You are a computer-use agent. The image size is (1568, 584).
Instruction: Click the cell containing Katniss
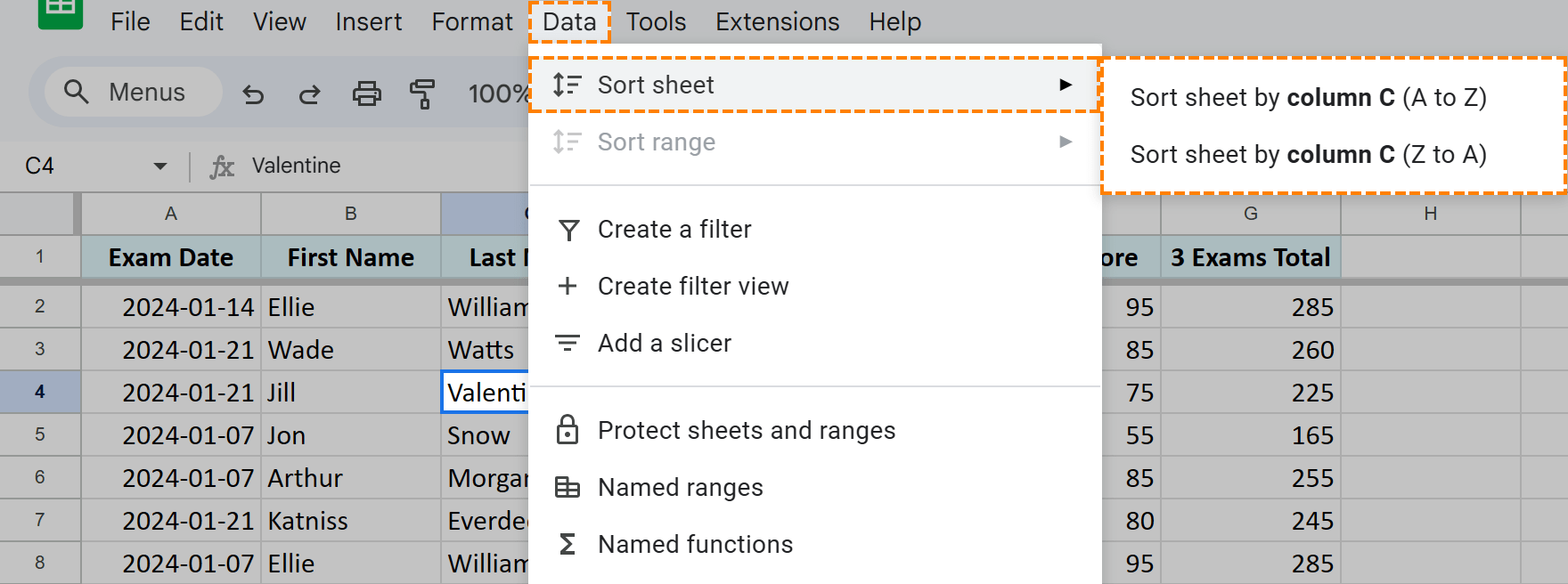coord(351,521)
